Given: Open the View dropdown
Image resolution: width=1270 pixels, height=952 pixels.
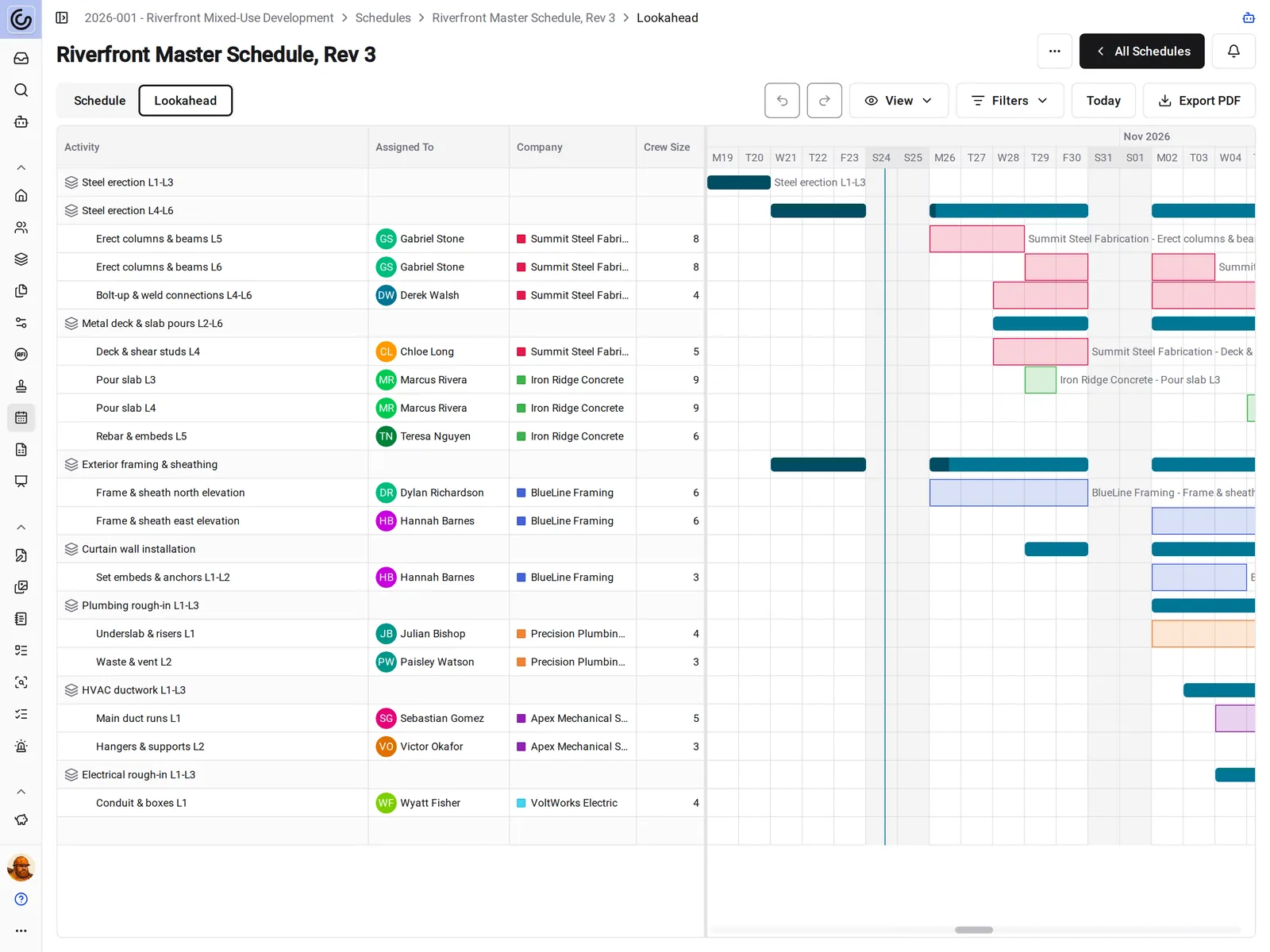Looking at the screenshot, I should point(899,101).
